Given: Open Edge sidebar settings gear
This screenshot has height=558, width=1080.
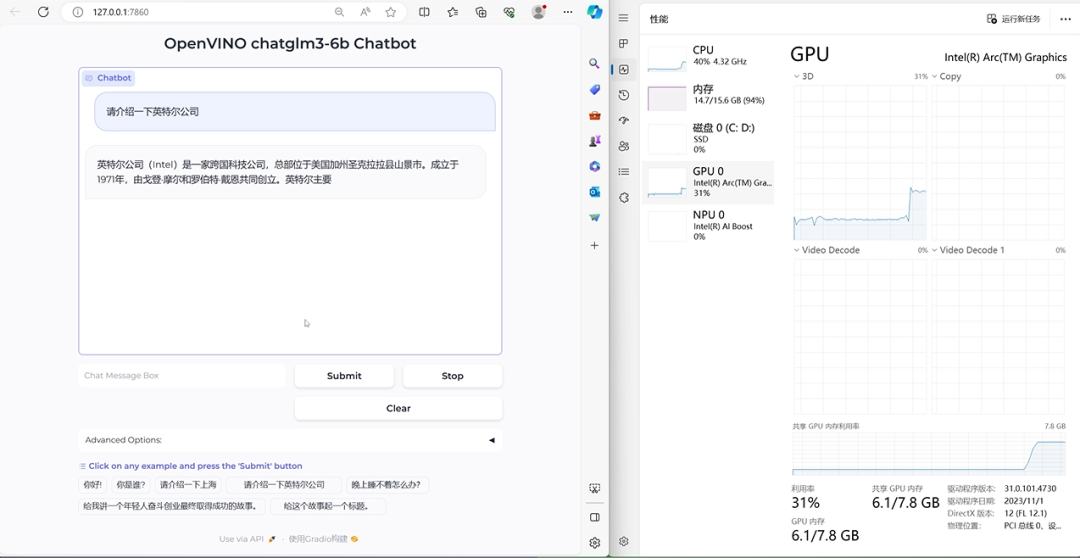Looking at the screenshot, I should (594, 543).
